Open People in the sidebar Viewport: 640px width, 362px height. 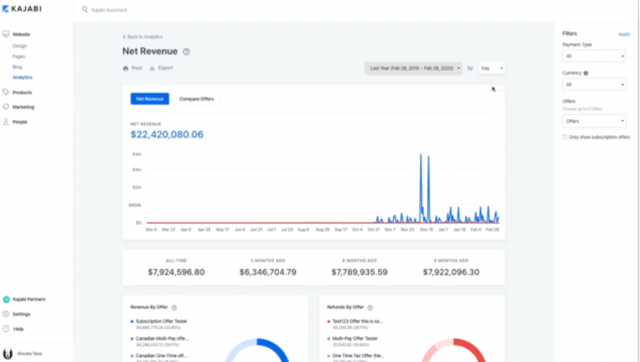(20, 122)
